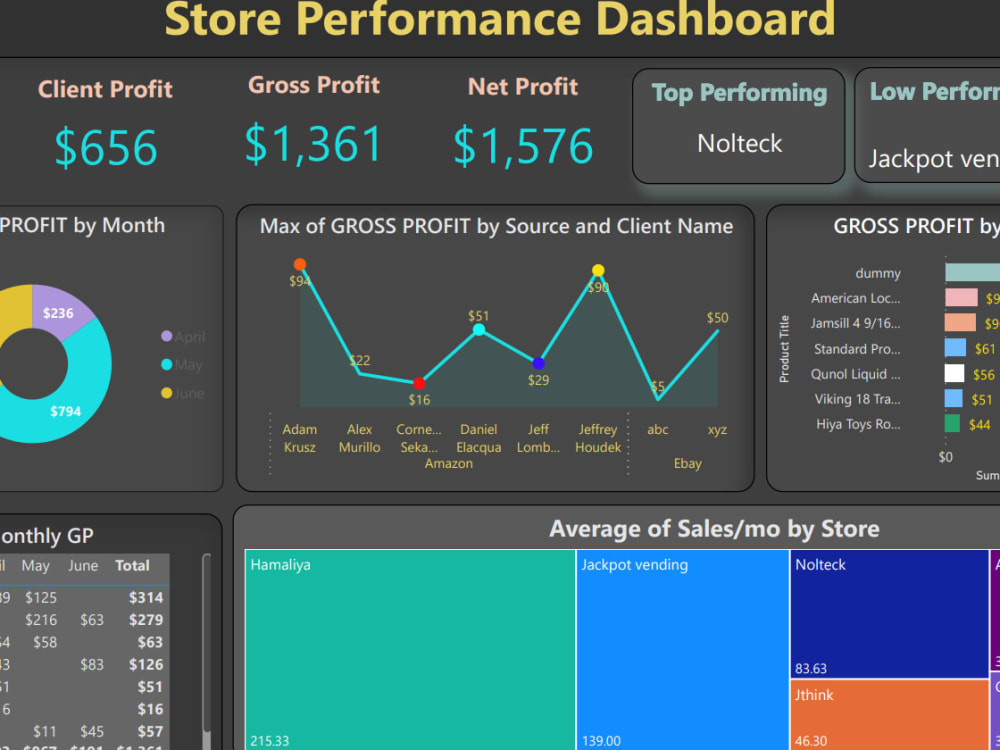Toggle the June legend item on the donut chart
The image size is (1000, 750).
coord(183,394)
